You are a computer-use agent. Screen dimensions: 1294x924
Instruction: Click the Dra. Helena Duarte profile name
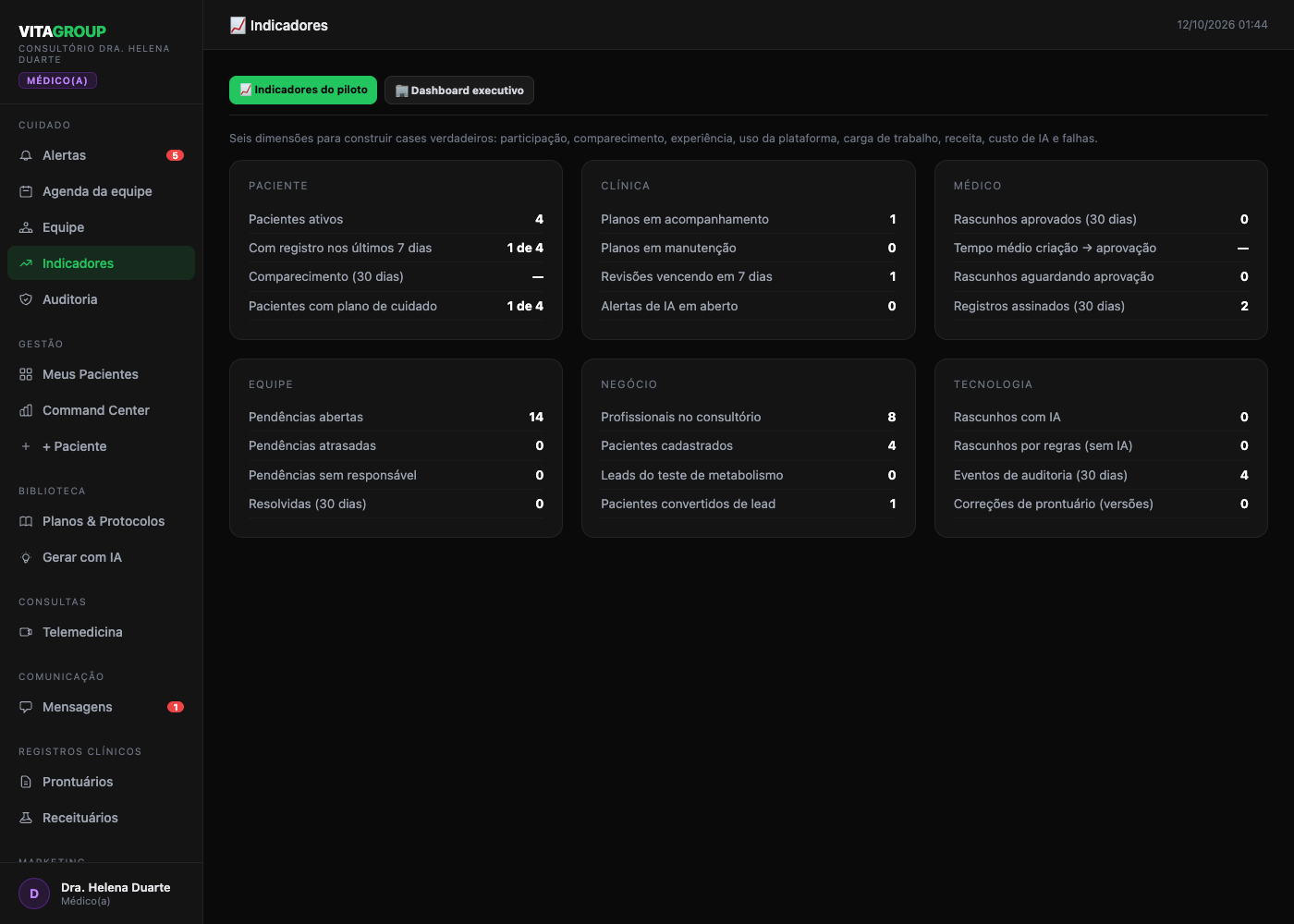pyautogui.click(x=116, y=887)
